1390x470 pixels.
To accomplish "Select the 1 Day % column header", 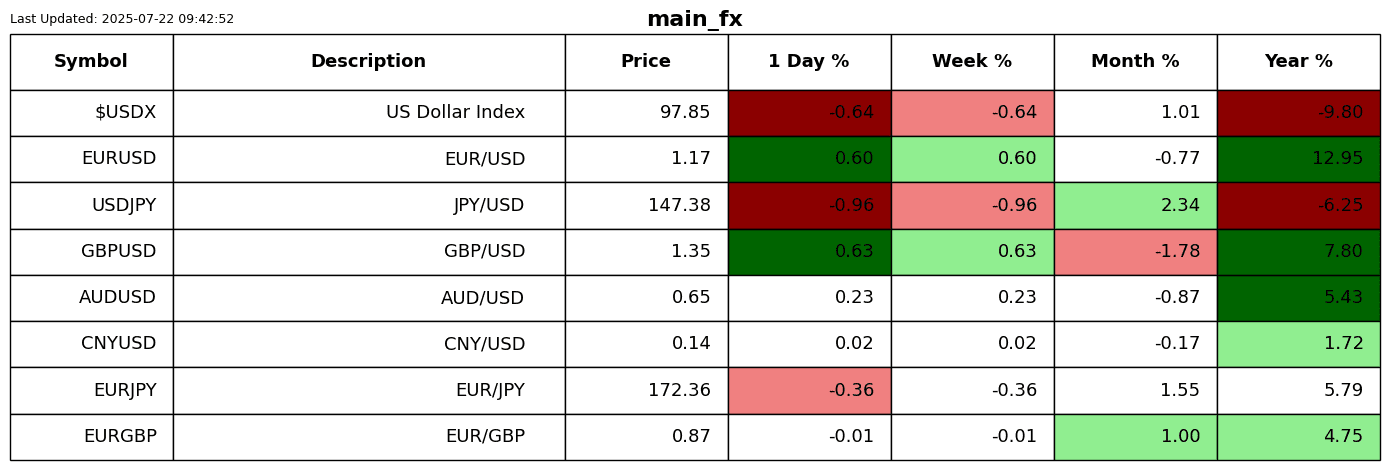I will [809, 62].
